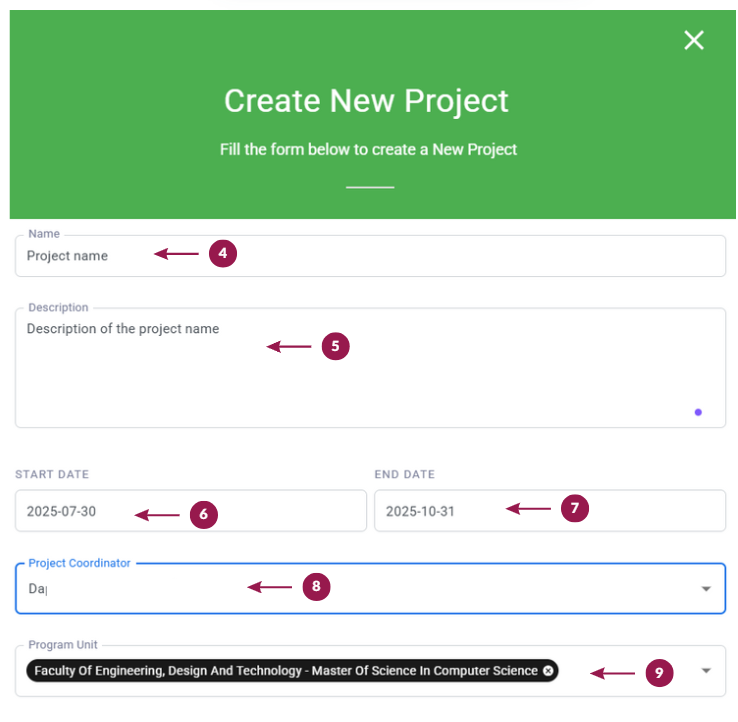Expand the Program Unit dropdown arrow
This screenshot has height=722, width=738.
[x=706, y=671]
